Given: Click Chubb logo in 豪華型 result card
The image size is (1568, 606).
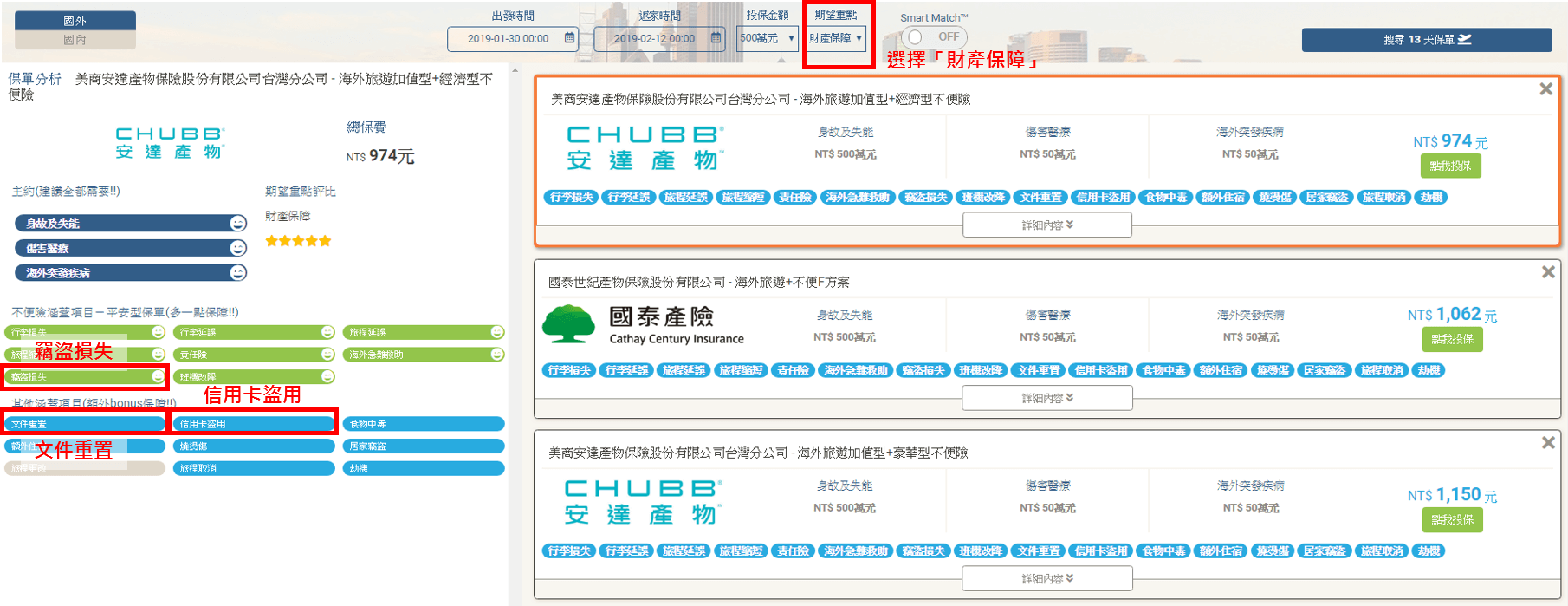Looking at the screenshot, I should [x=643, y=502].
